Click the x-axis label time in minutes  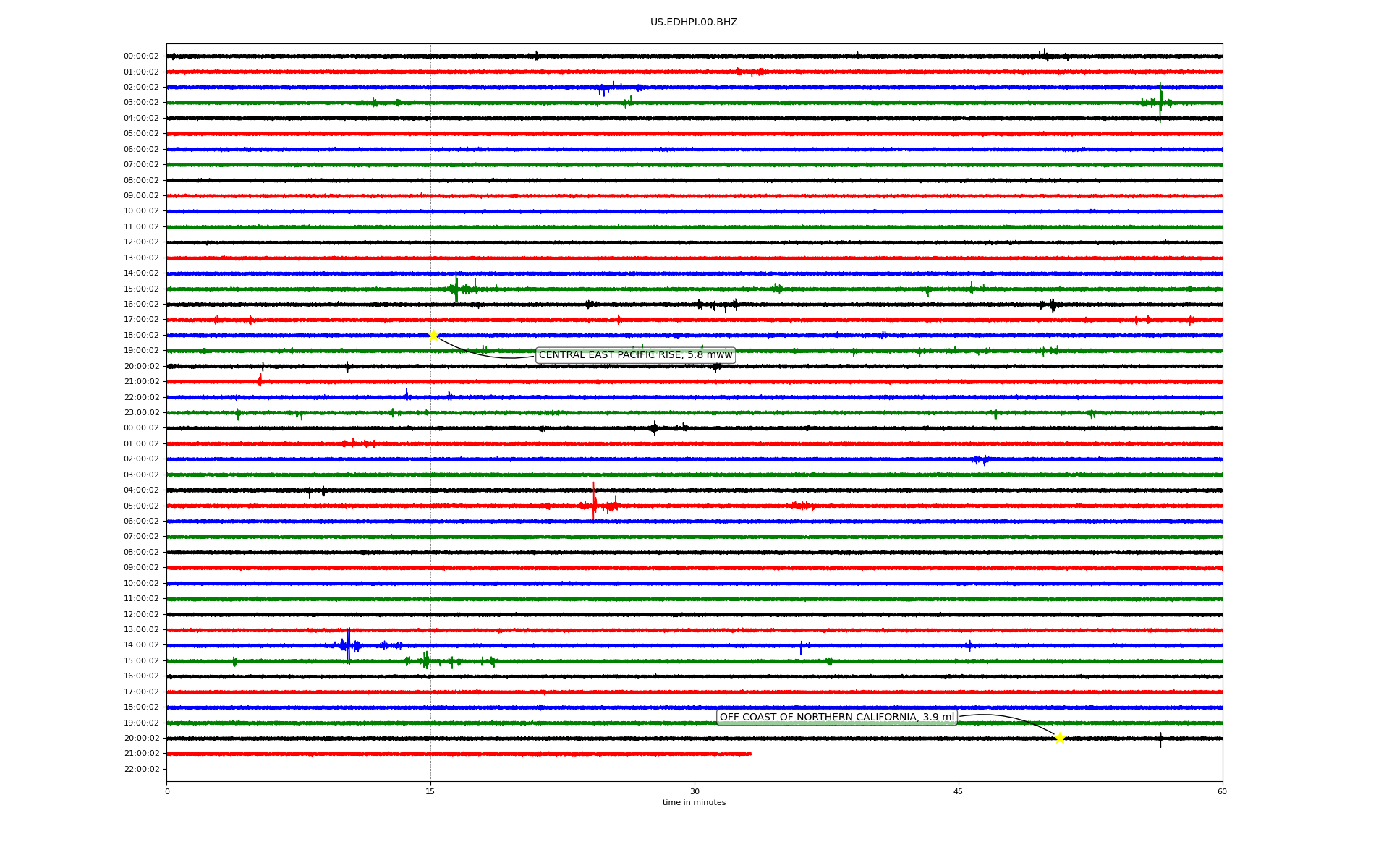(694, 803)
